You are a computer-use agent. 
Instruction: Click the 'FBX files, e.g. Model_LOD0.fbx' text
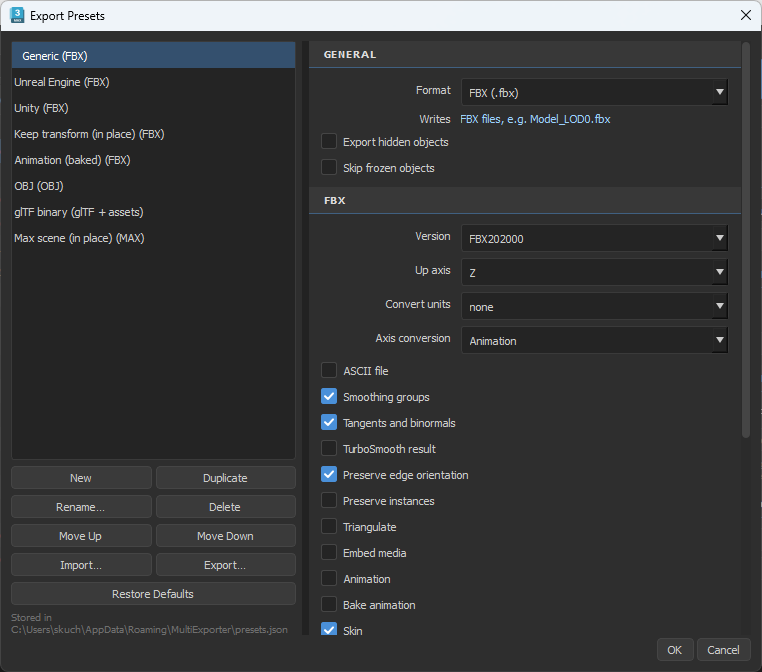pos(535,119)
